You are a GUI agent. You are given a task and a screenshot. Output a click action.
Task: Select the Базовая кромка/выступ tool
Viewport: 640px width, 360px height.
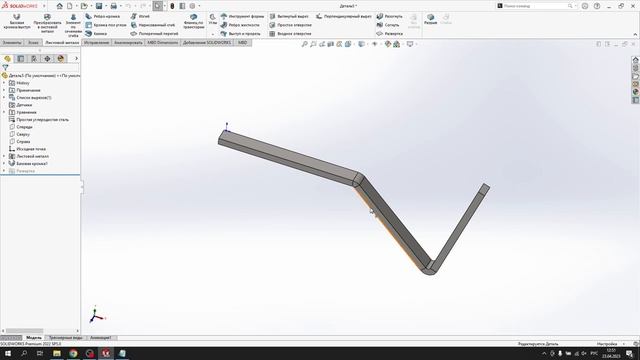click(17, 22)
